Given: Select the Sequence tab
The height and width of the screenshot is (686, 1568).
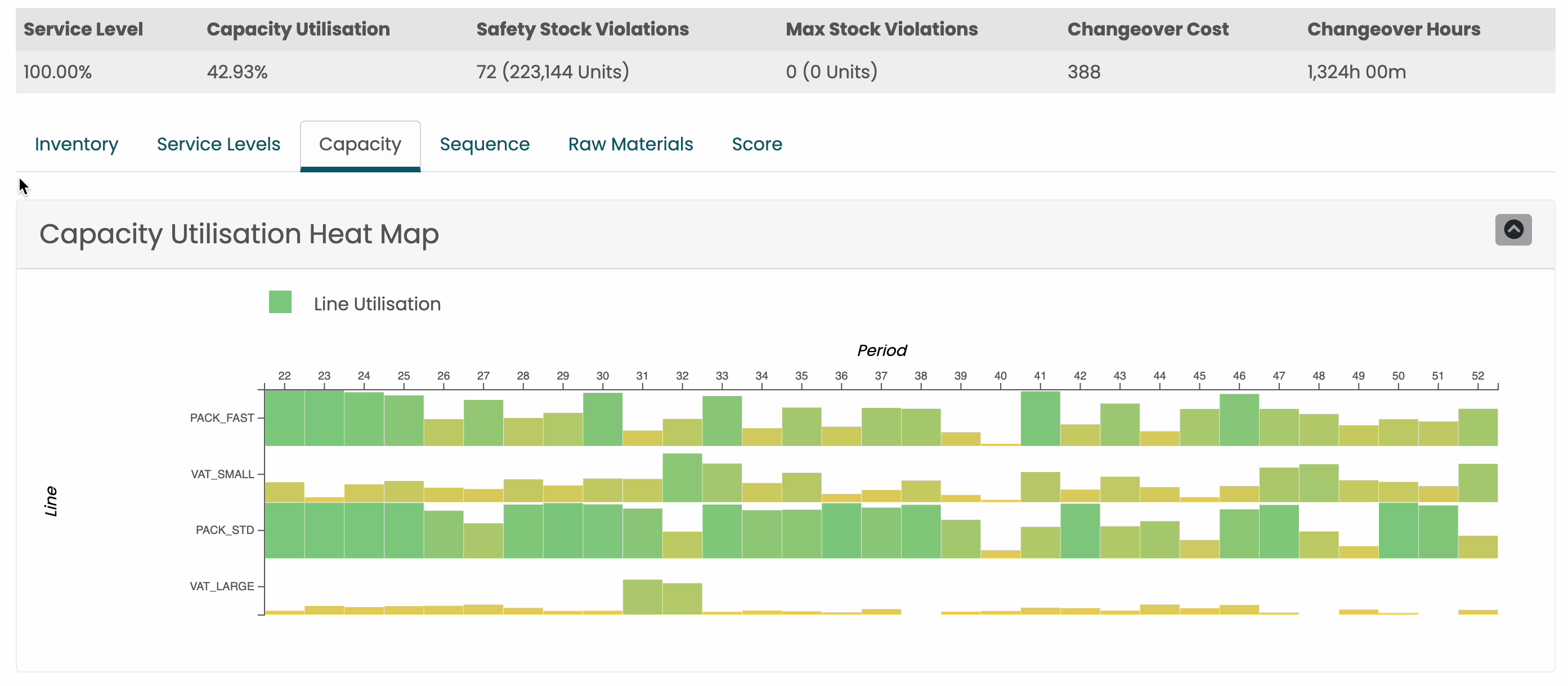Looking at the screenshot, I should click(x=485, y=144).
